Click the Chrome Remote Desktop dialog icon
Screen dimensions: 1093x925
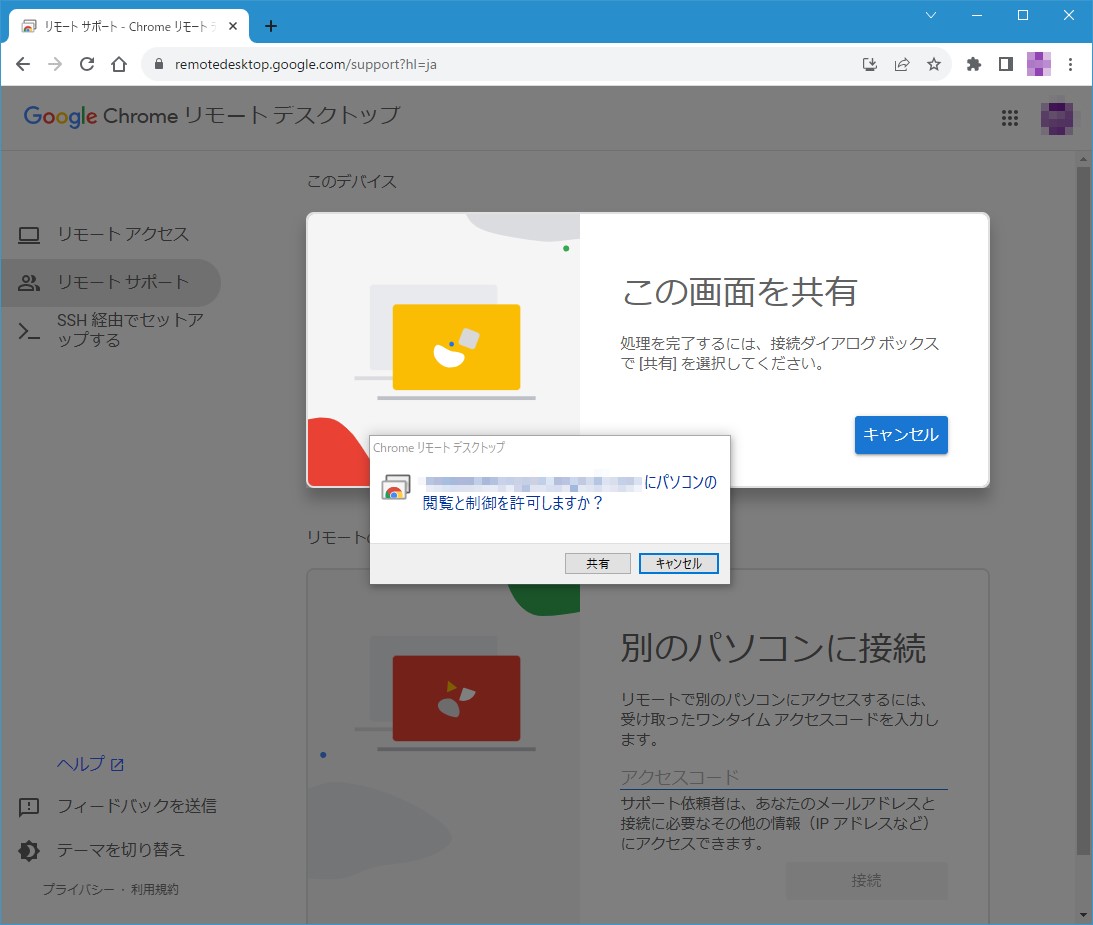(x=396, y=487)
